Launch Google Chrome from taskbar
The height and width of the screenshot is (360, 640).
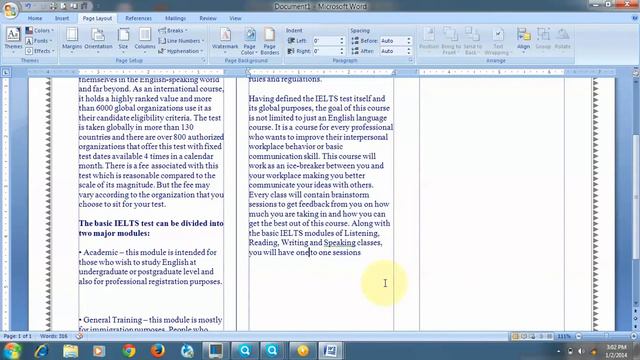(x=129, y=351)
